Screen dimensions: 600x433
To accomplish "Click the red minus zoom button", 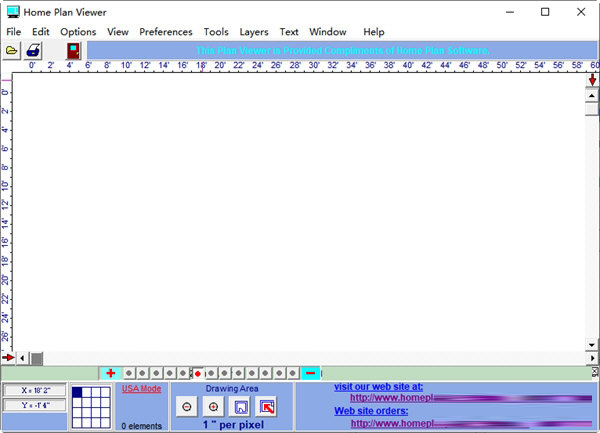I will click(310, 373).
